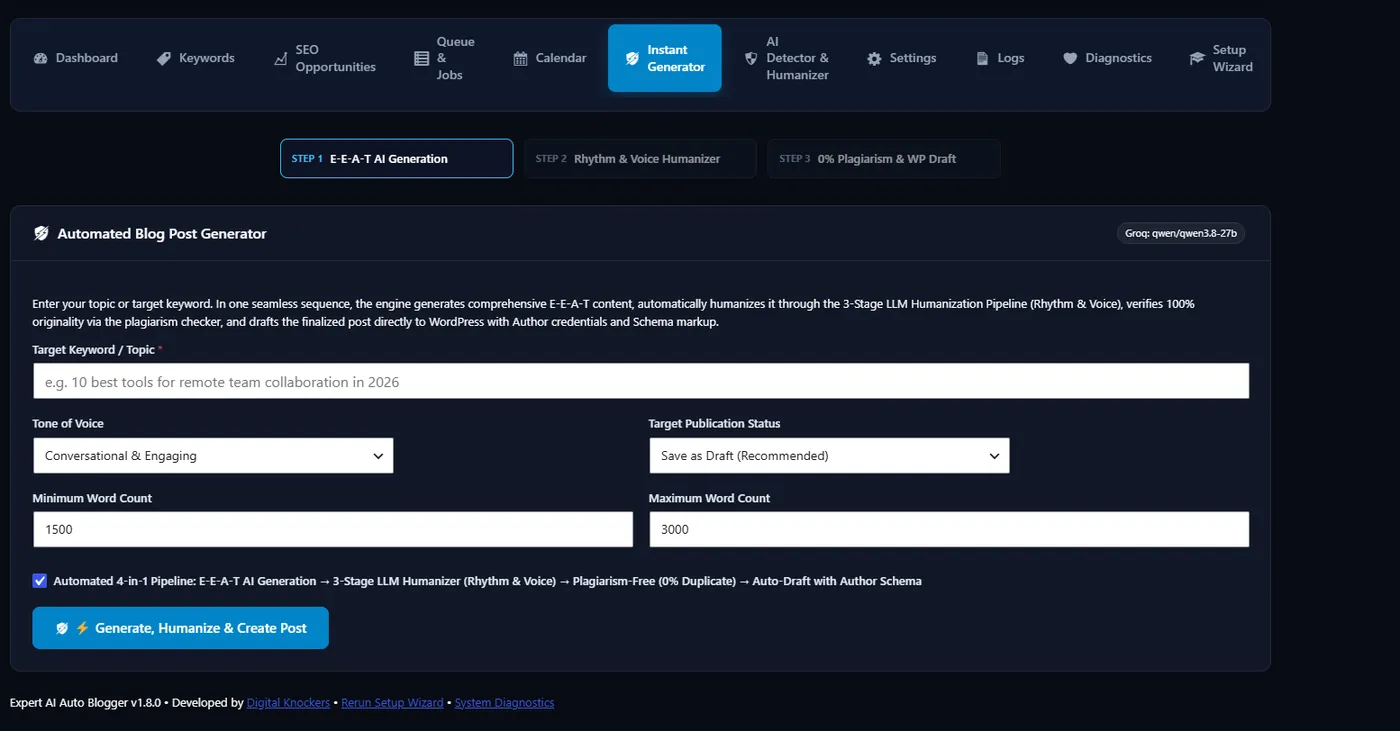Select Step 3 0% Plagiarism & WP Draft
The image size is (1400, 731).
[x=884, y=158]
